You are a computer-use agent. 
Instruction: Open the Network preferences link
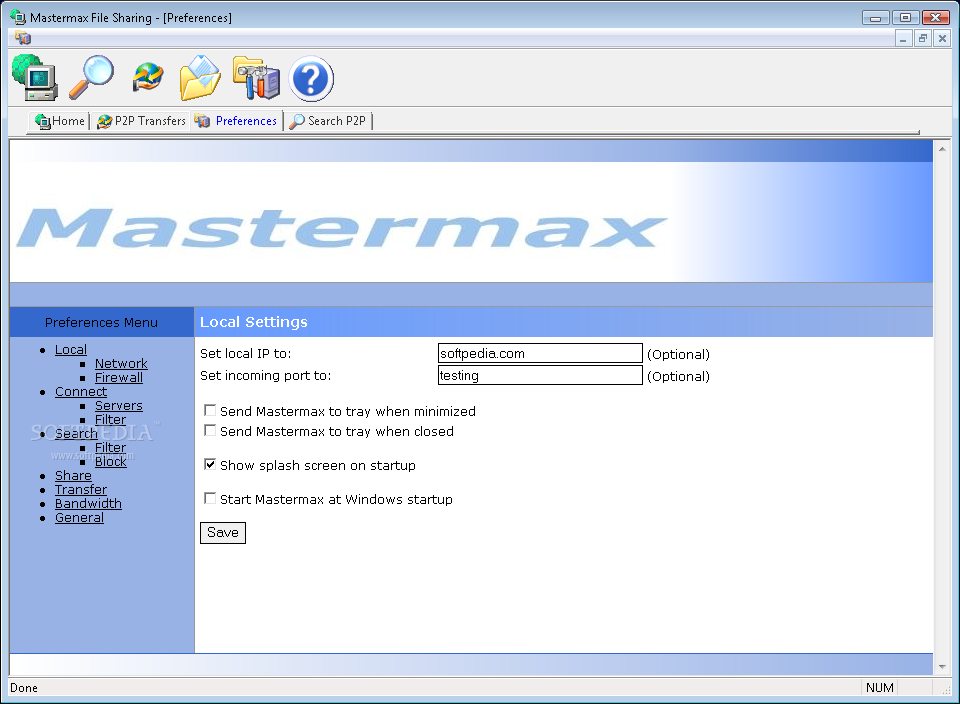121,364
